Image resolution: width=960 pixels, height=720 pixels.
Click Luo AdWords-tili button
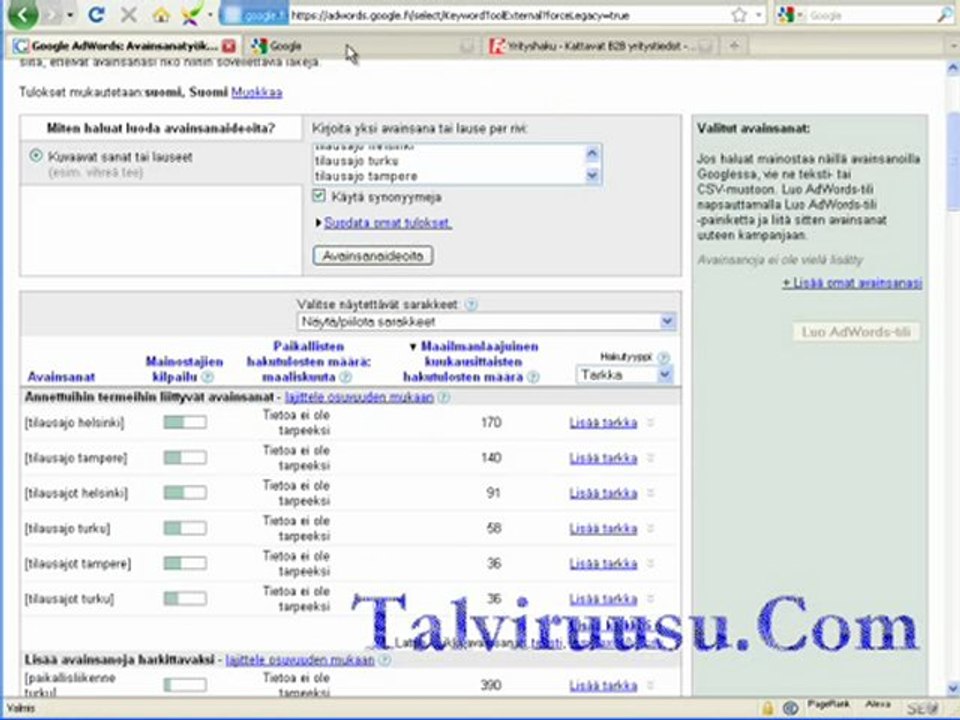(x=856, y=332)
